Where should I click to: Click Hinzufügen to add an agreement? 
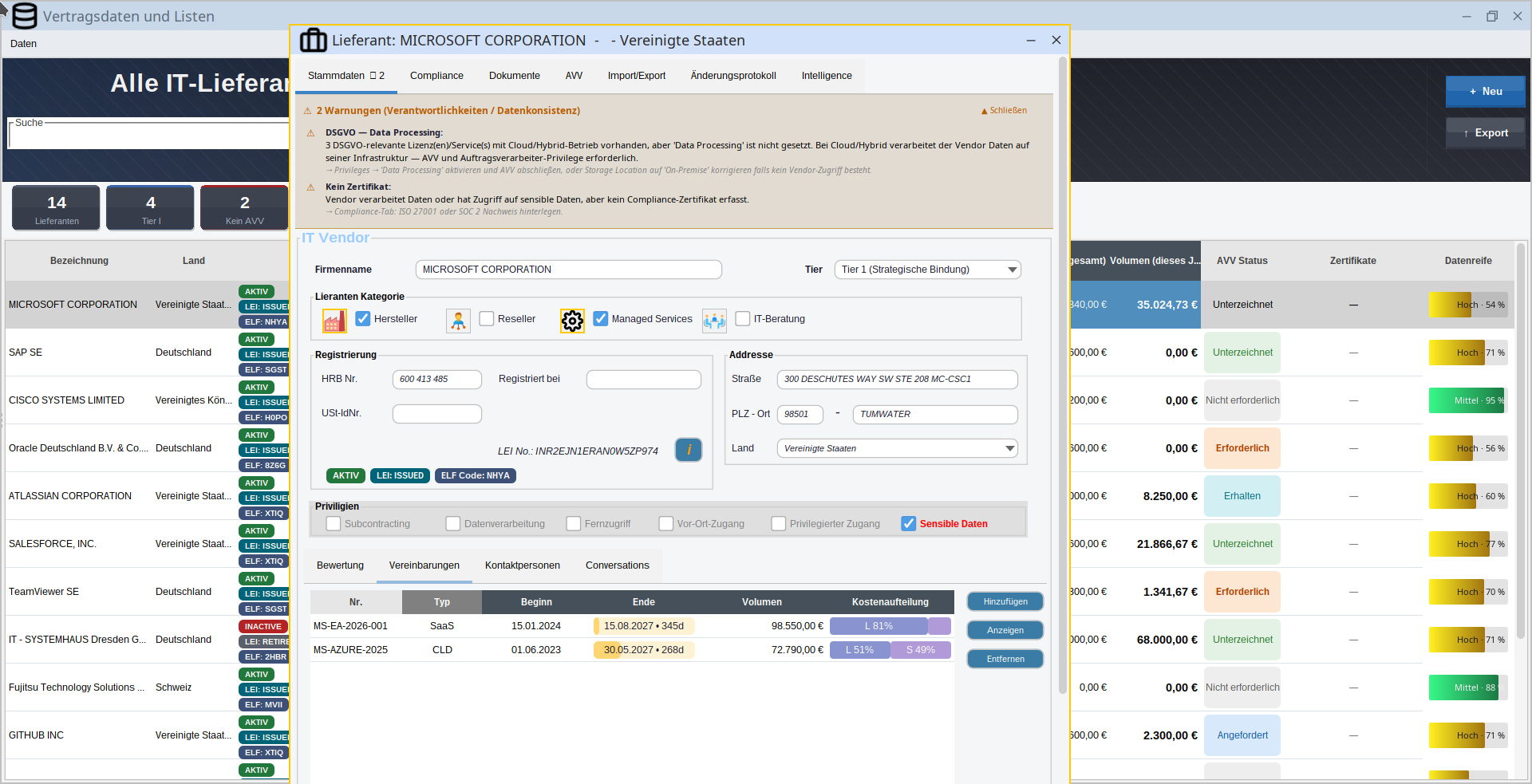coord(1005,601)
